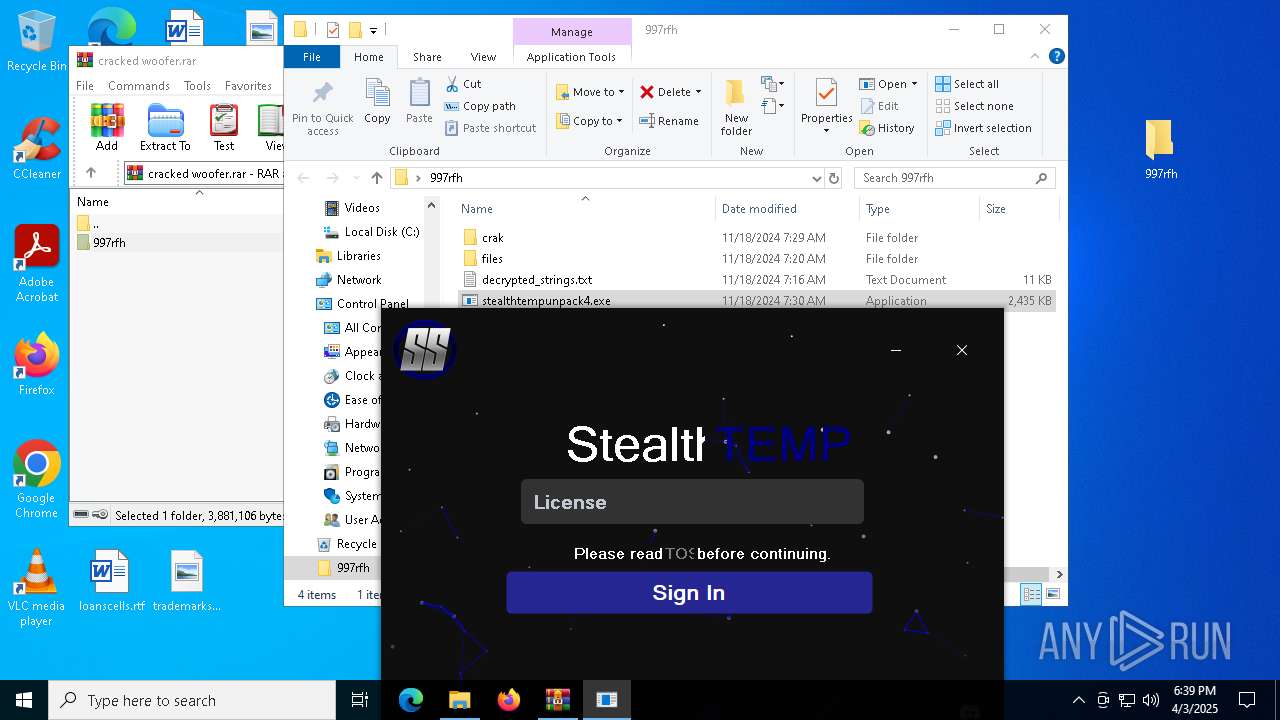
Task: Click the Task View taskbar icon
Action: click(x=360, y=700)
